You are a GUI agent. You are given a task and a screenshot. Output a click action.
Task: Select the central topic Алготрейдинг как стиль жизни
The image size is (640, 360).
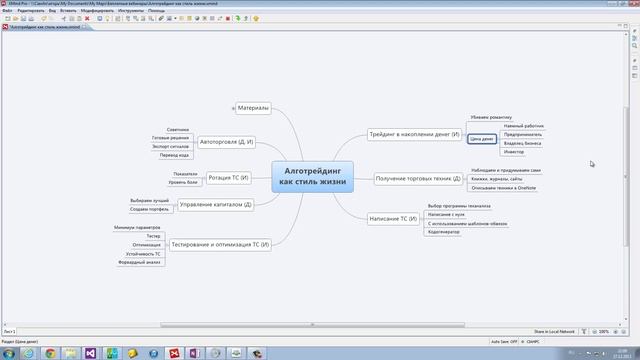pos(312,176)
